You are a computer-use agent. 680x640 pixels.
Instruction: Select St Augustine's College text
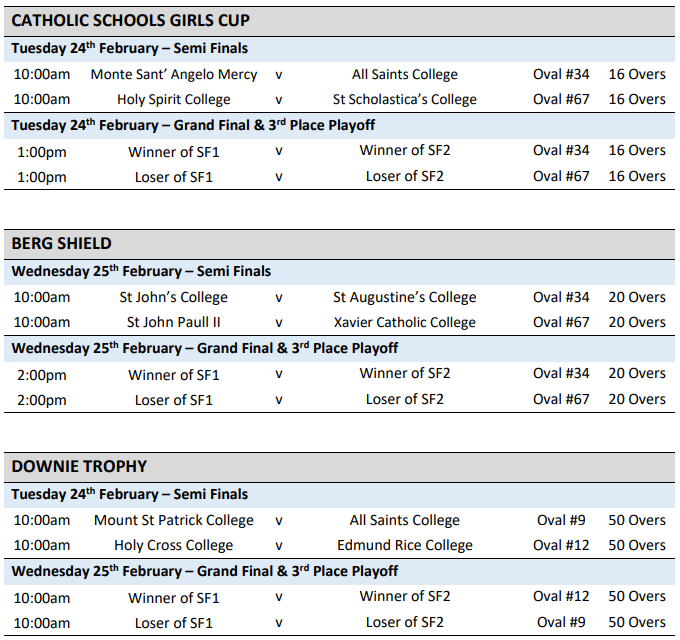[x=405, y=297]
